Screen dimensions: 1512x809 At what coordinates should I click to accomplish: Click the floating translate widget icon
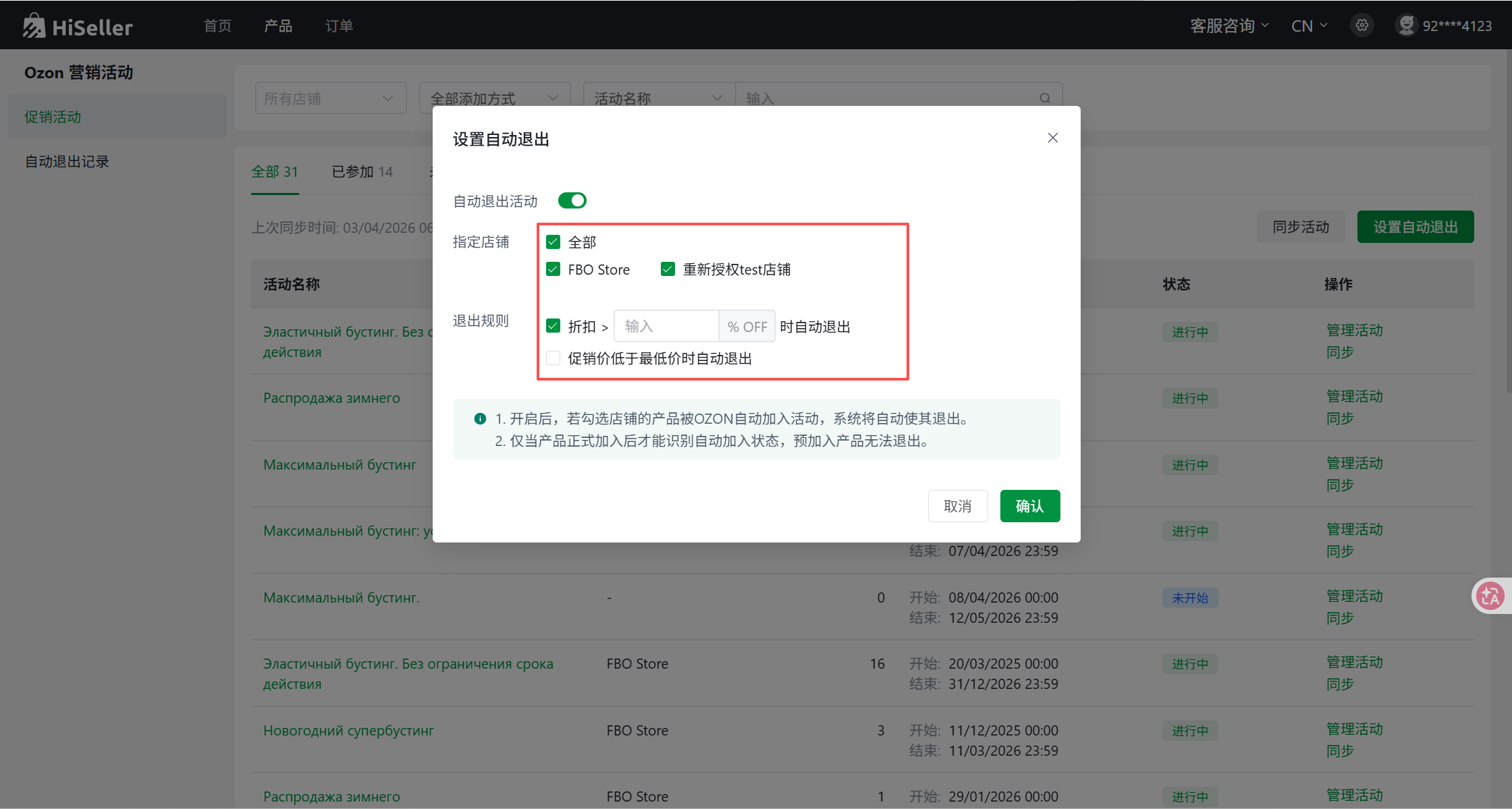click(x=1490, y=596)
